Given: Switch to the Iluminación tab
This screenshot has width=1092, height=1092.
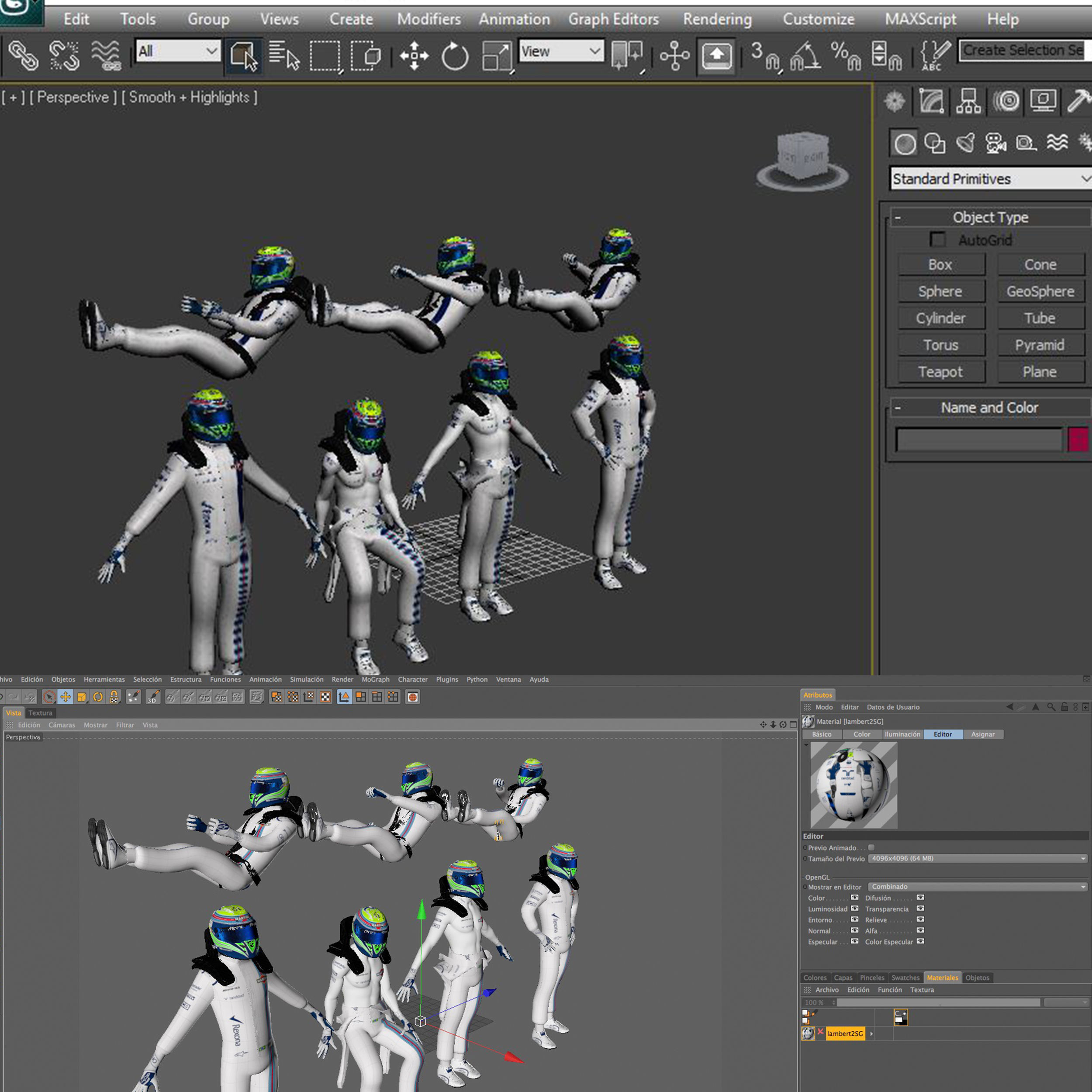Looking at the screenshot, I should pos(902,734).
